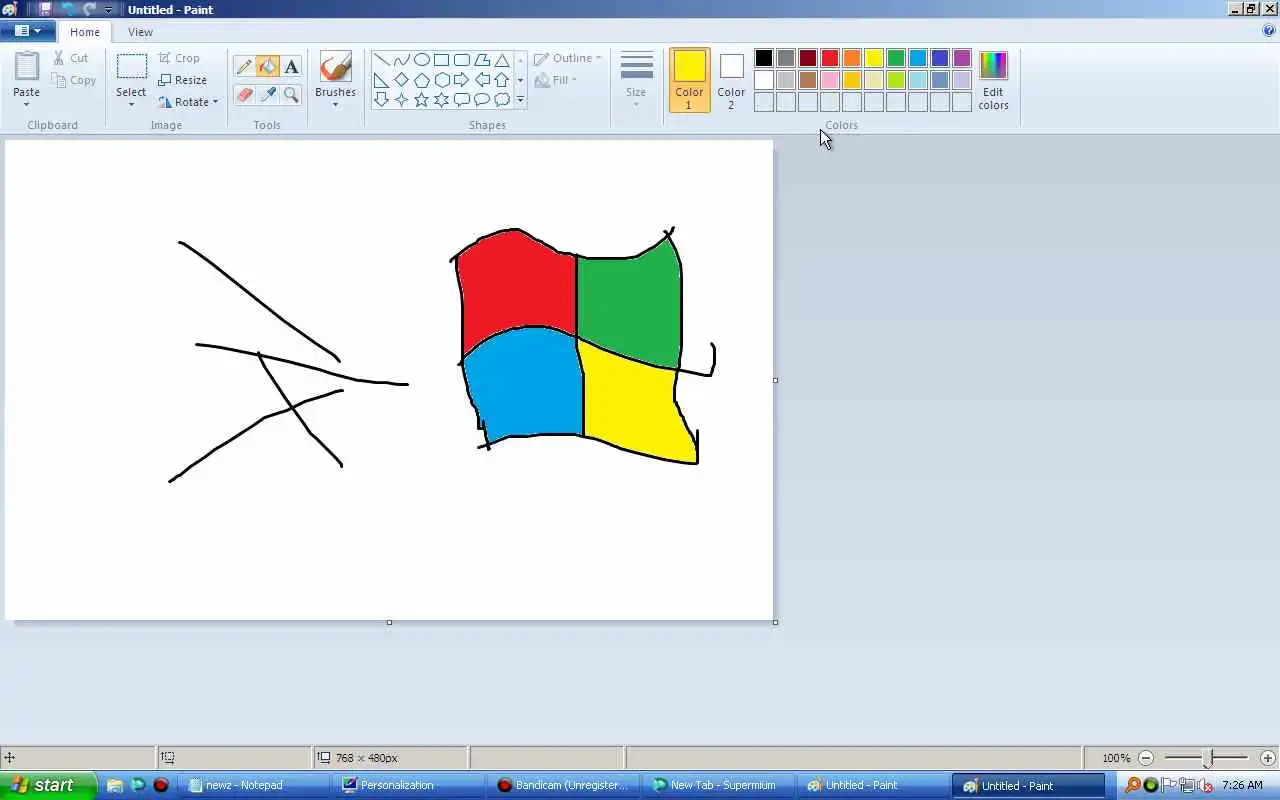
Task: Choose the Oval shape
Action: pyautogui.click(x=421, y=60)
